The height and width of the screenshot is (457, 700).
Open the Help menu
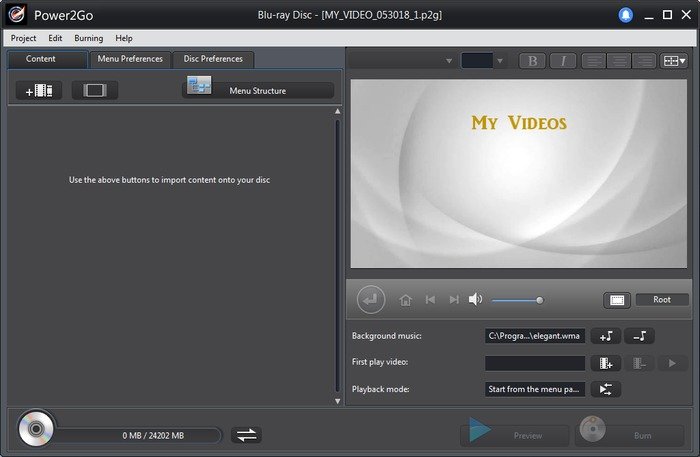(x=124, y=38)
